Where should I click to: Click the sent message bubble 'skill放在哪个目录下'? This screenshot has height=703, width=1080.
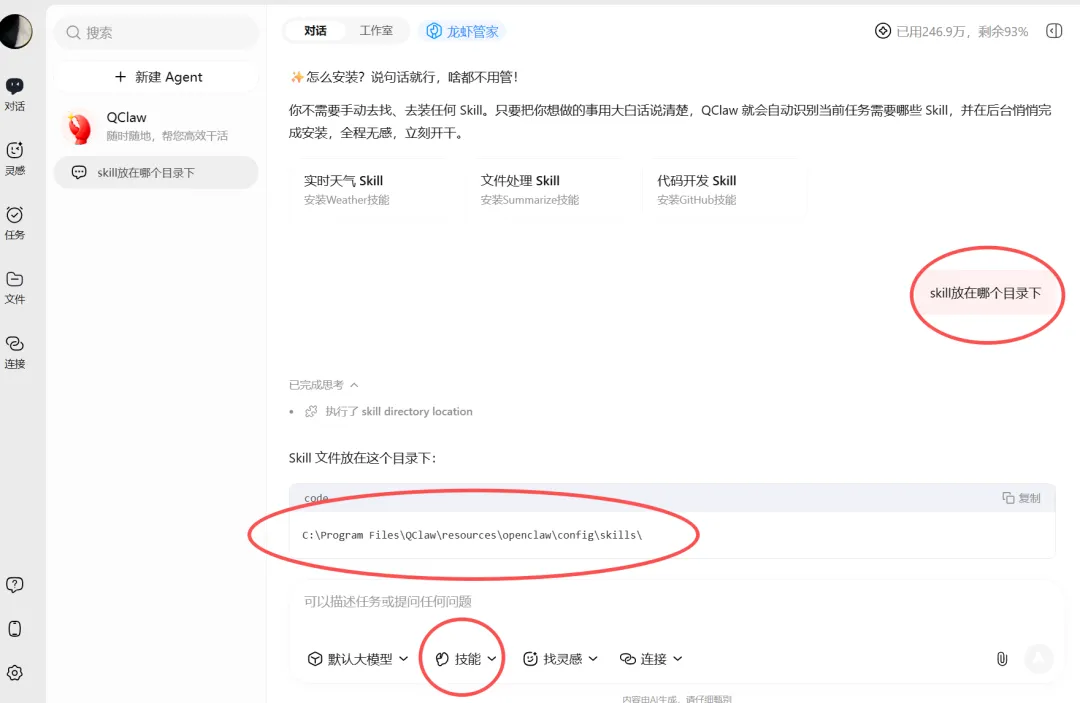985,293
